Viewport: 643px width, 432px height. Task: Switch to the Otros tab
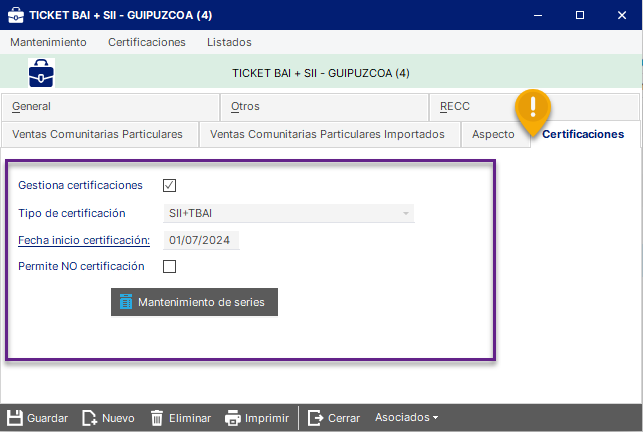(x=324, y=107)
